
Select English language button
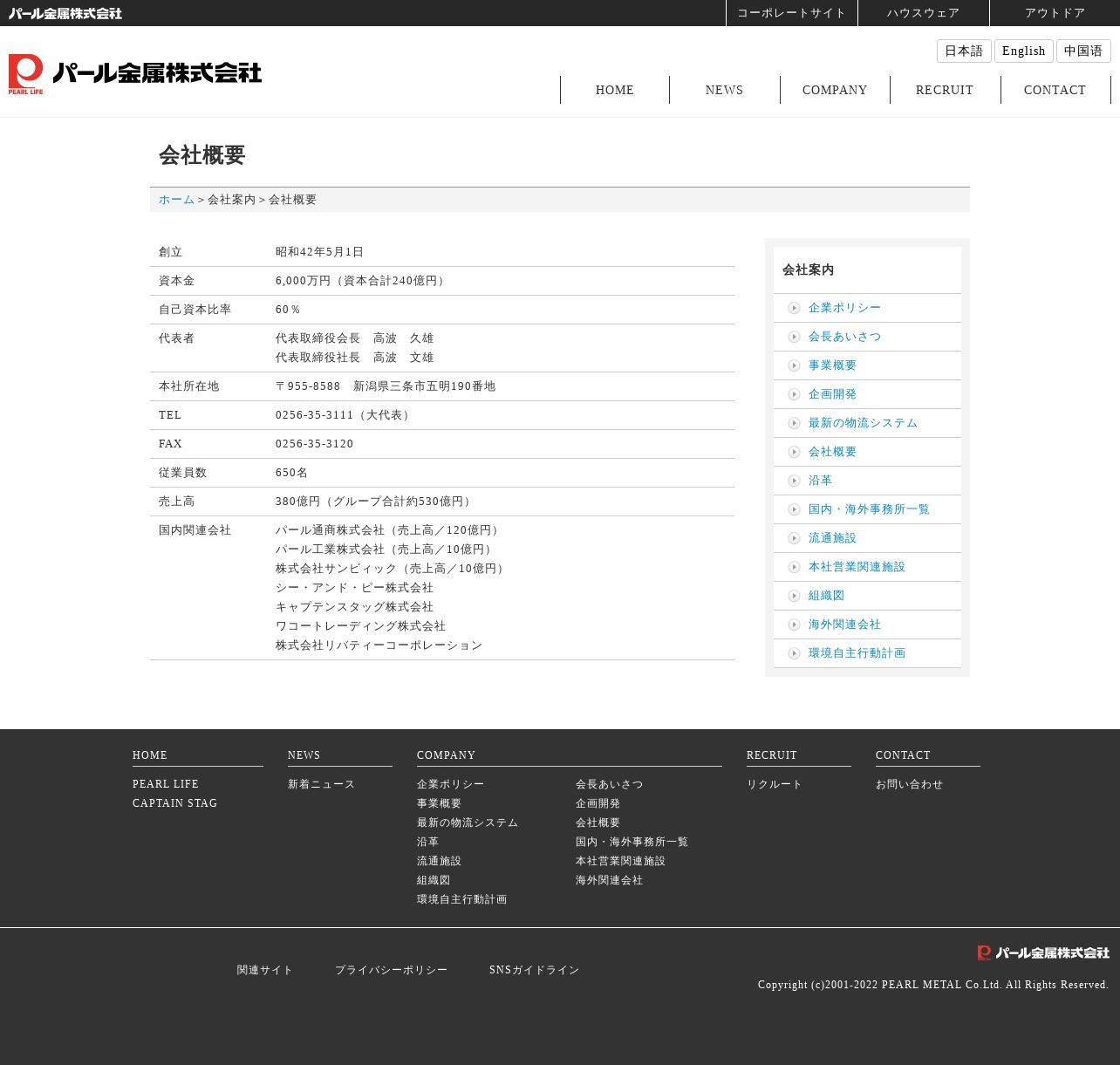coord(1024,51)
